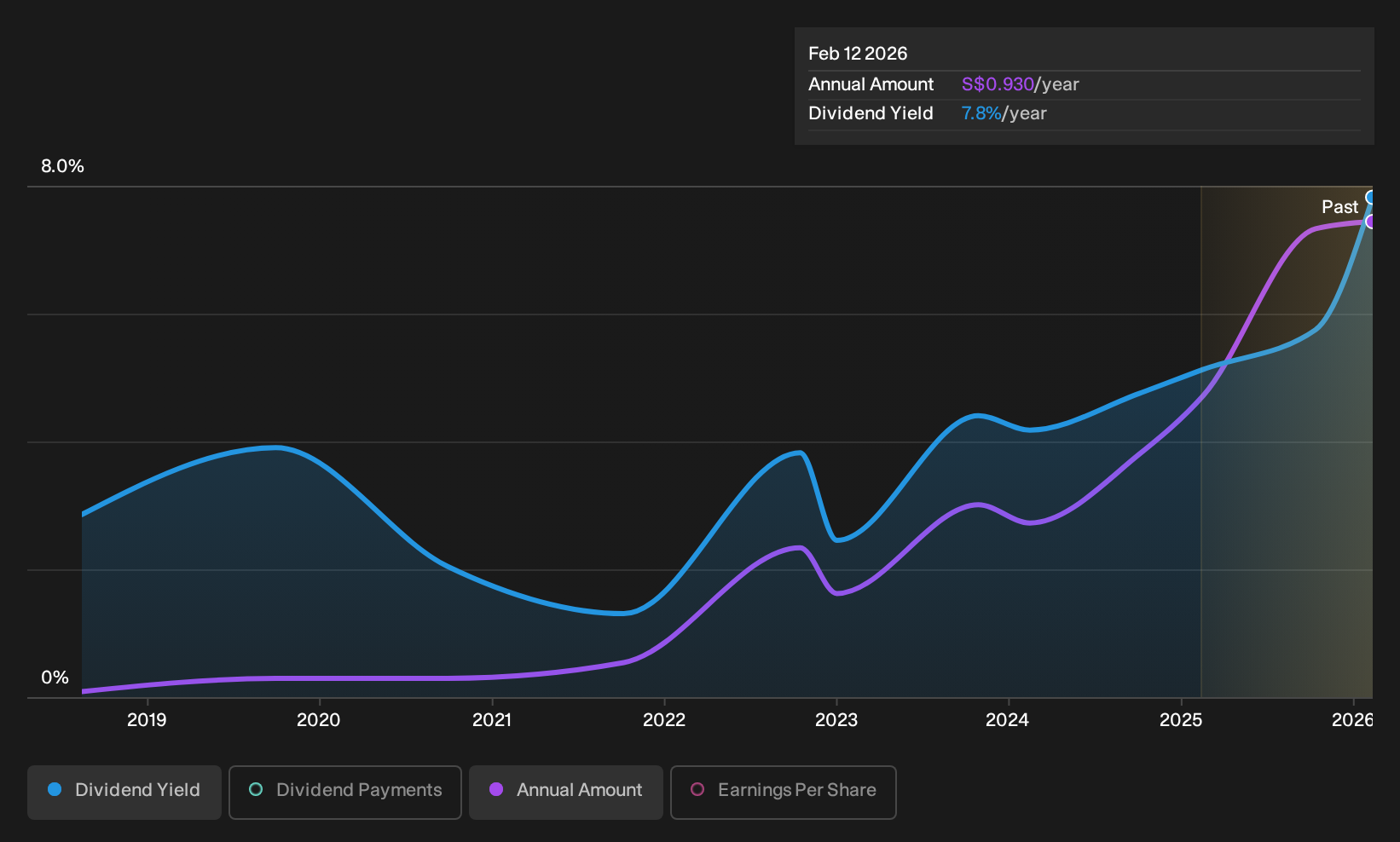Toggle the Annual Amount legend button
This screenshot has width=1400, height=842.
click(566, 792)
